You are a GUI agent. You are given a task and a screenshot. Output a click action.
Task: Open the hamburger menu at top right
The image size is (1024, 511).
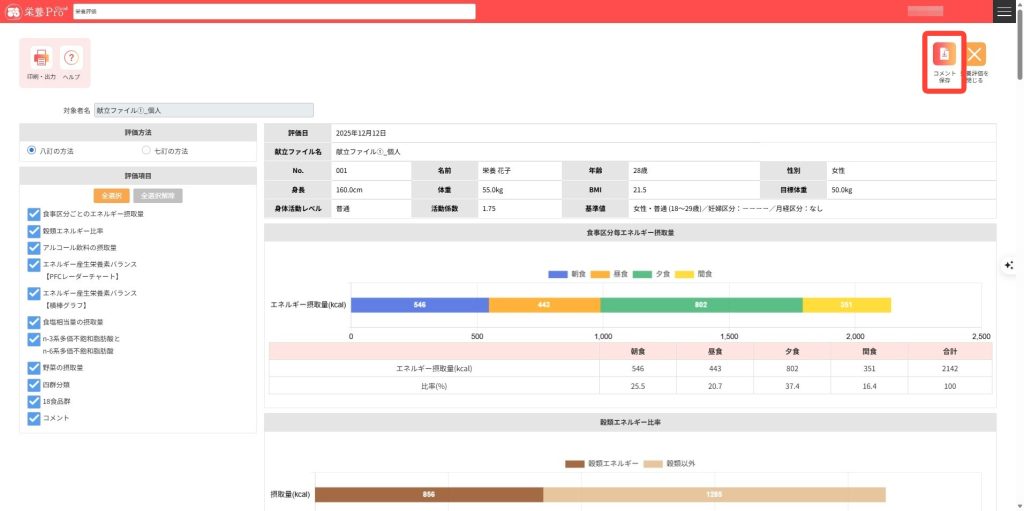1004,11
